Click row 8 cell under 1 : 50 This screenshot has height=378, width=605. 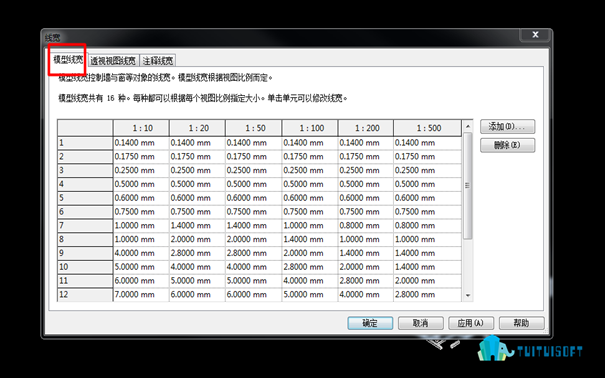pyautogui.click(x=253, y=240)
